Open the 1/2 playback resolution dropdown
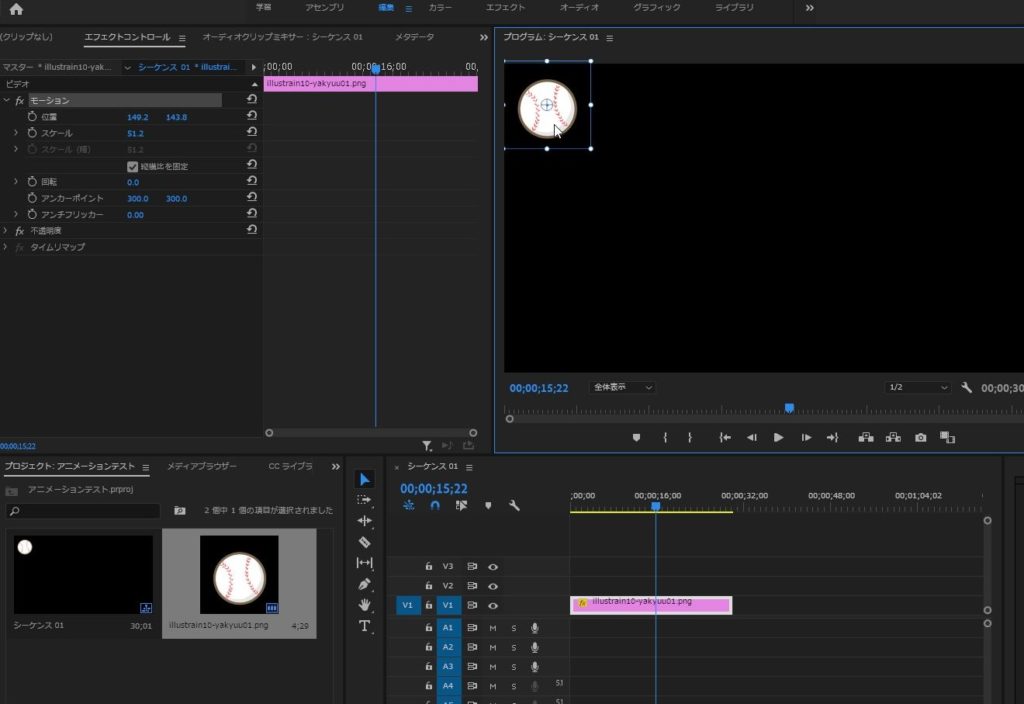Viewport: 1024px width, 704px height. [917, 387]
